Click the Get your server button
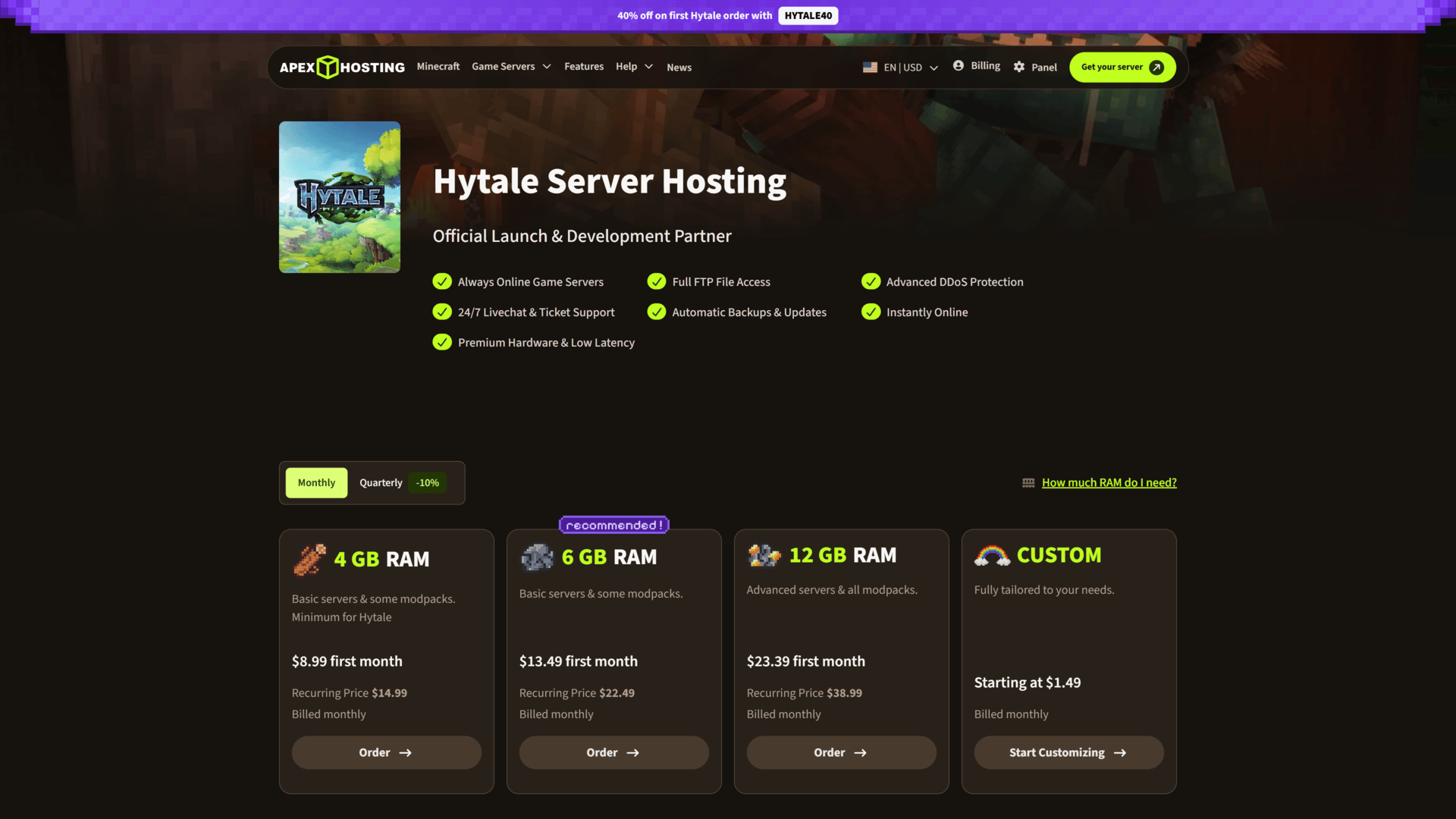The height and width of the screenshot is (819, 1456). (1122, 67)
